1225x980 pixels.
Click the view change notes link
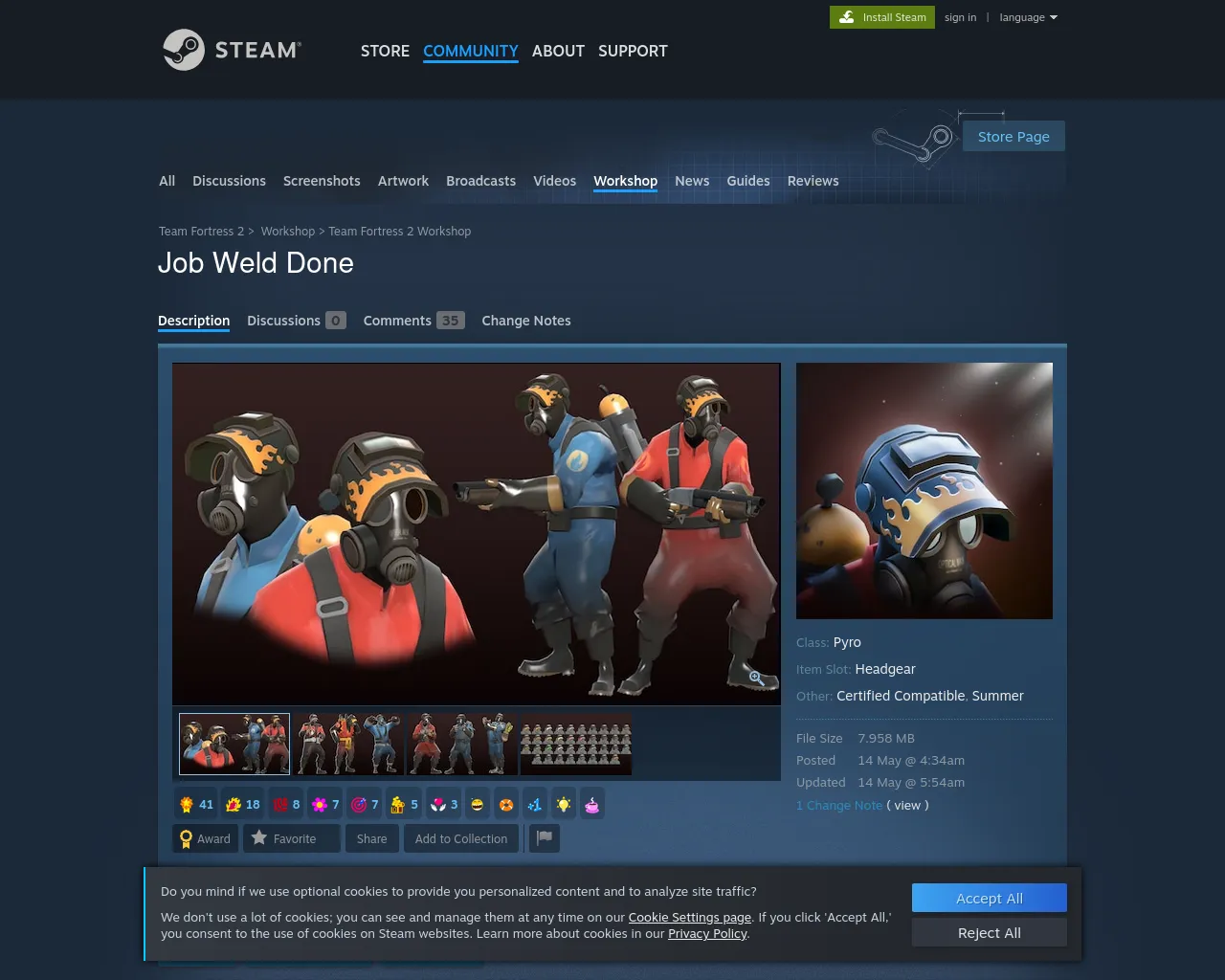pos(907,805)
